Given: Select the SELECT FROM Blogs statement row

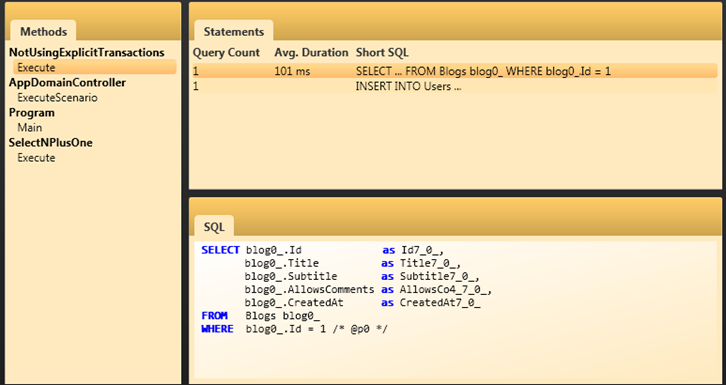Looking at the screenshot, I should [455, 71].
